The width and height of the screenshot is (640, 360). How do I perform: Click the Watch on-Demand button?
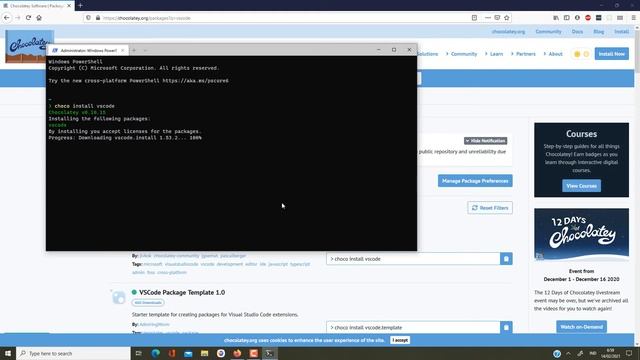(x=581, y=327)
